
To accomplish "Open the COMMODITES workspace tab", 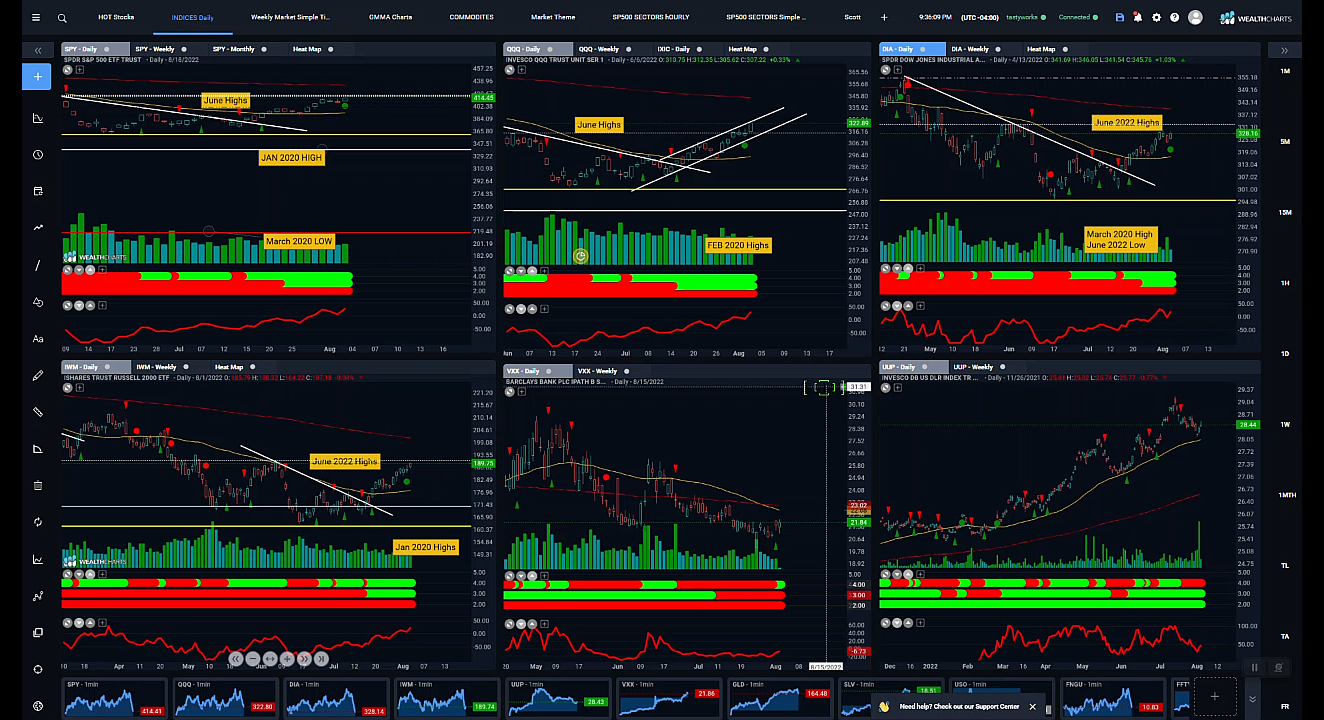I will [472, 17].
